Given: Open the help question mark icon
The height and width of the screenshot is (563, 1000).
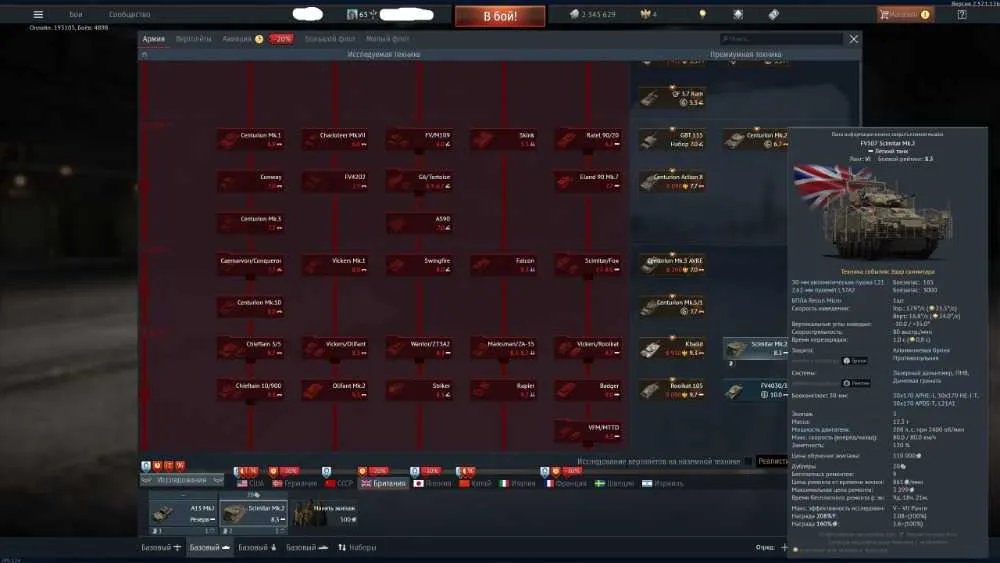Looking at the screenshot, I should 962,14.
